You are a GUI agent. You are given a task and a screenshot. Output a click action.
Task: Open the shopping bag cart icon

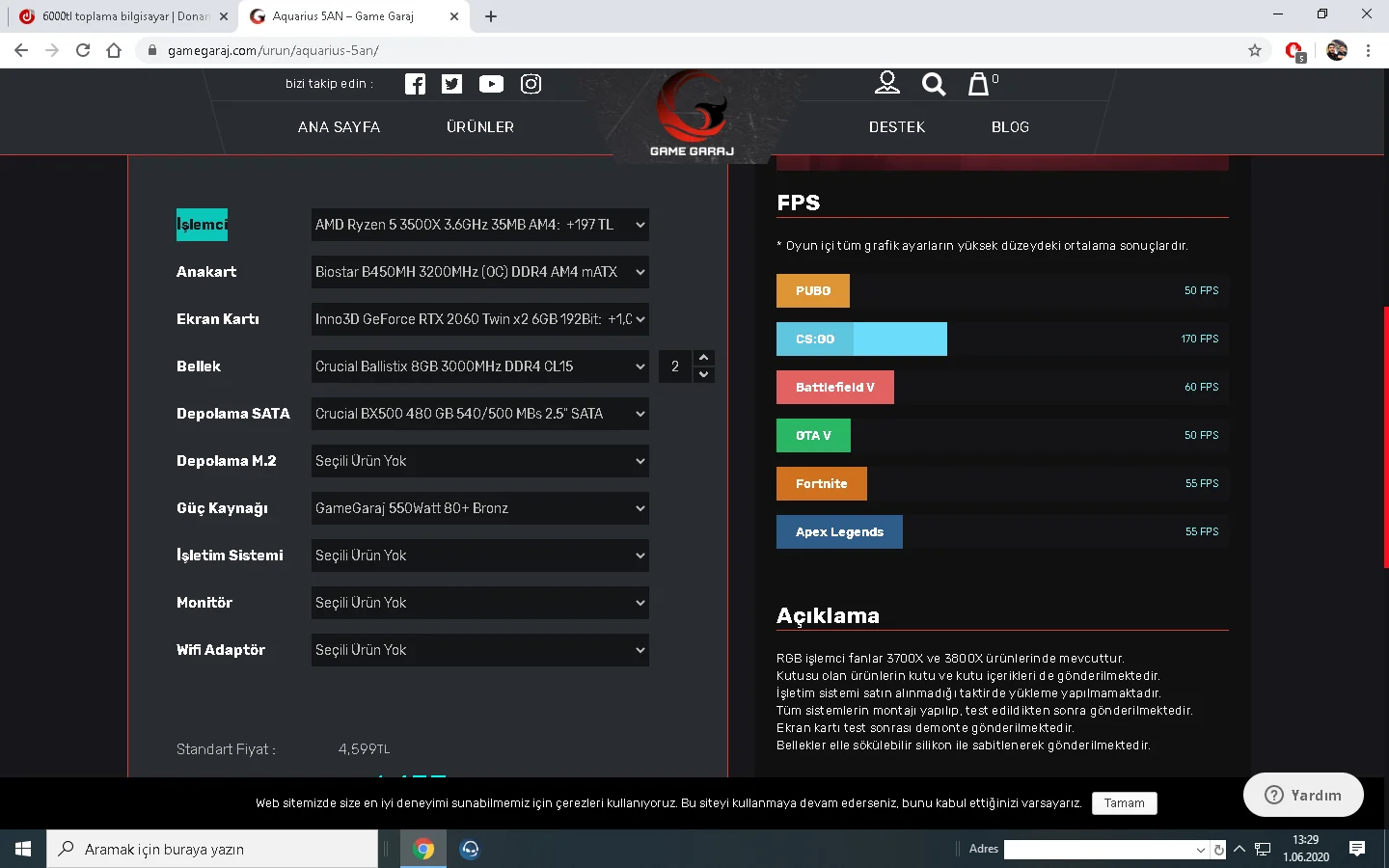click(979, 84)
